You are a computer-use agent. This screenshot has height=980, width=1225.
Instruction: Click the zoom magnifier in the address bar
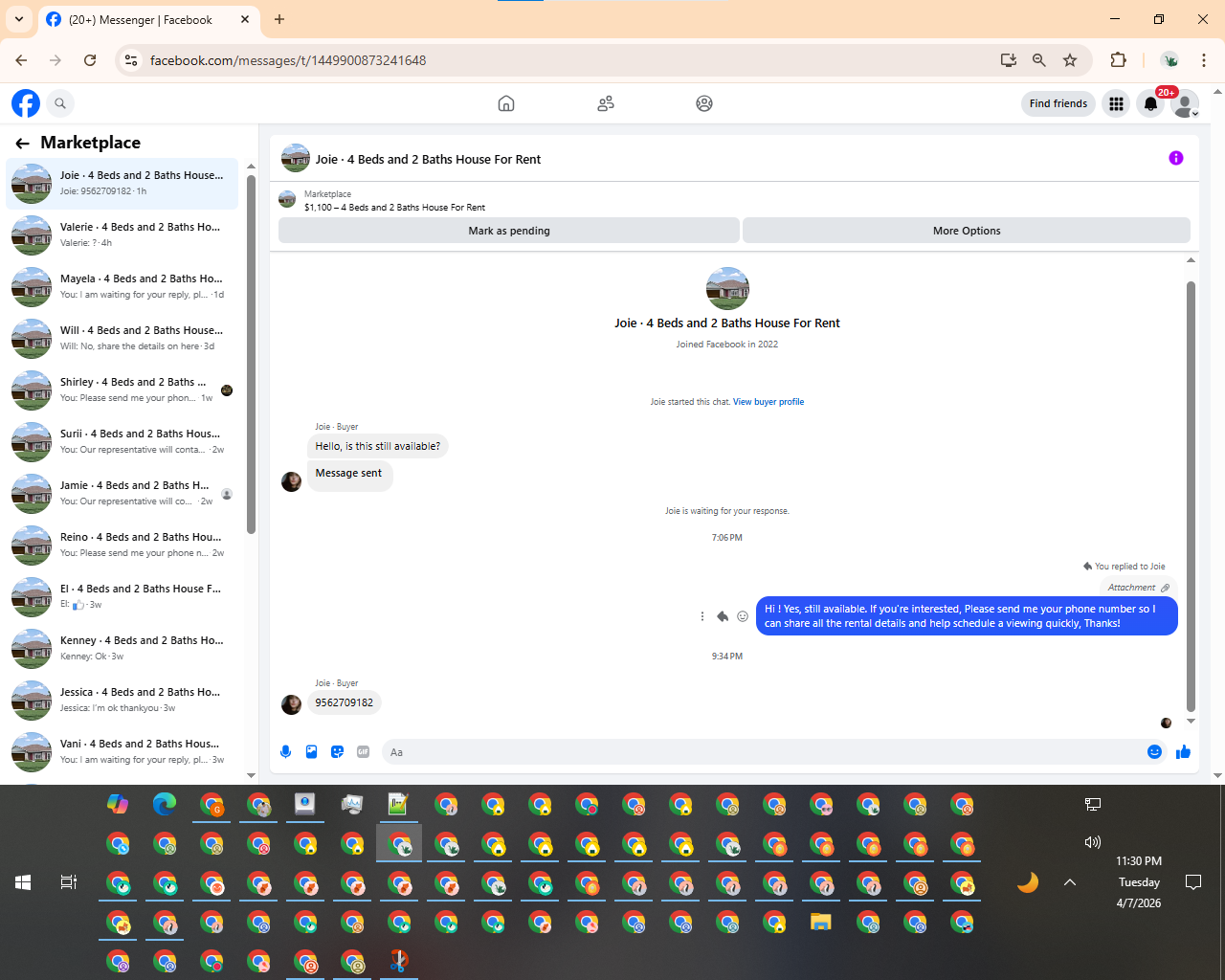click(1039, 60)
